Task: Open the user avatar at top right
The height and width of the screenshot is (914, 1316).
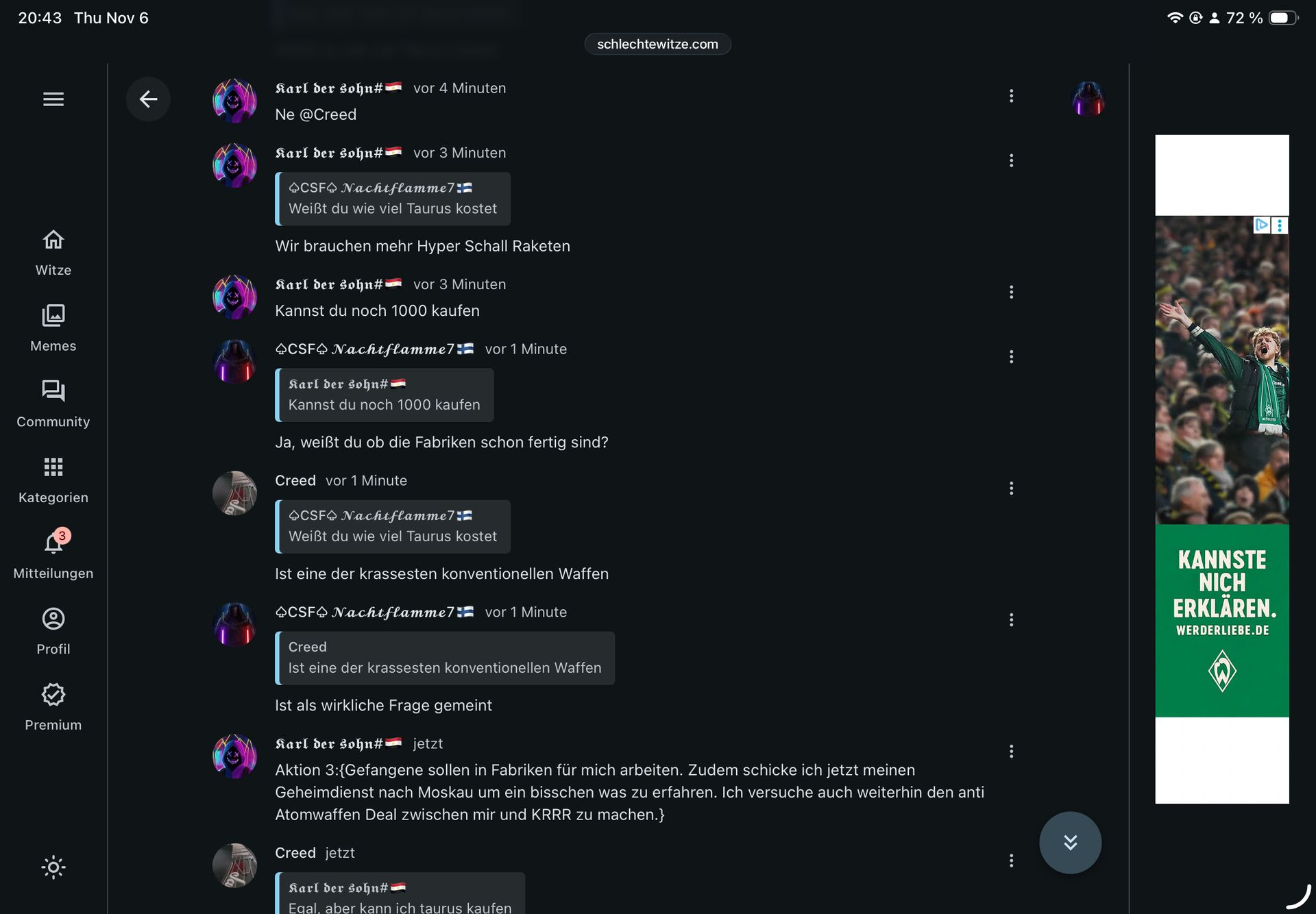Action: point(1088,99)
